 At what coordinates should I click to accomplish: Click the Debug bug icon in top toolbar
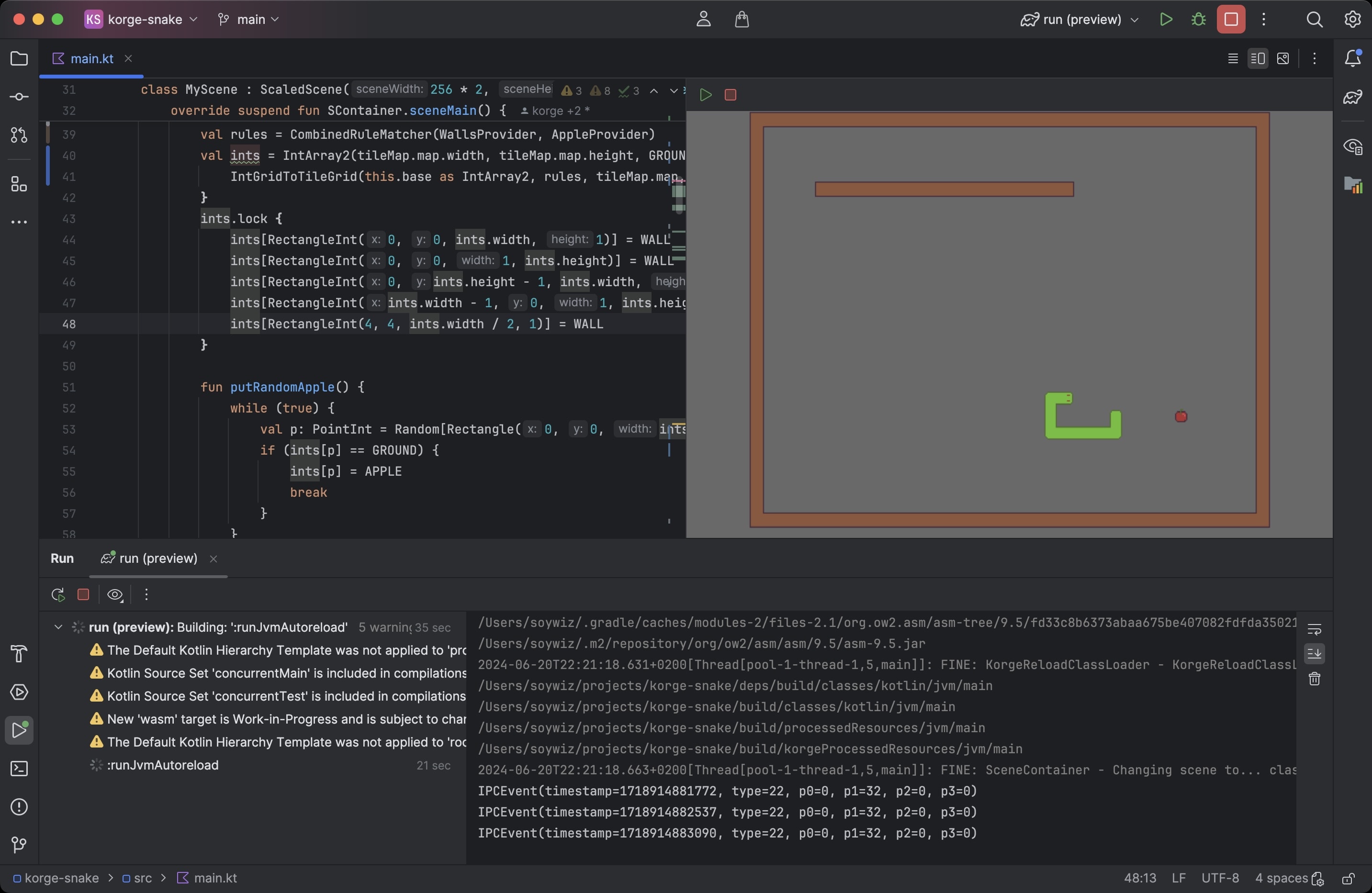1199,20
